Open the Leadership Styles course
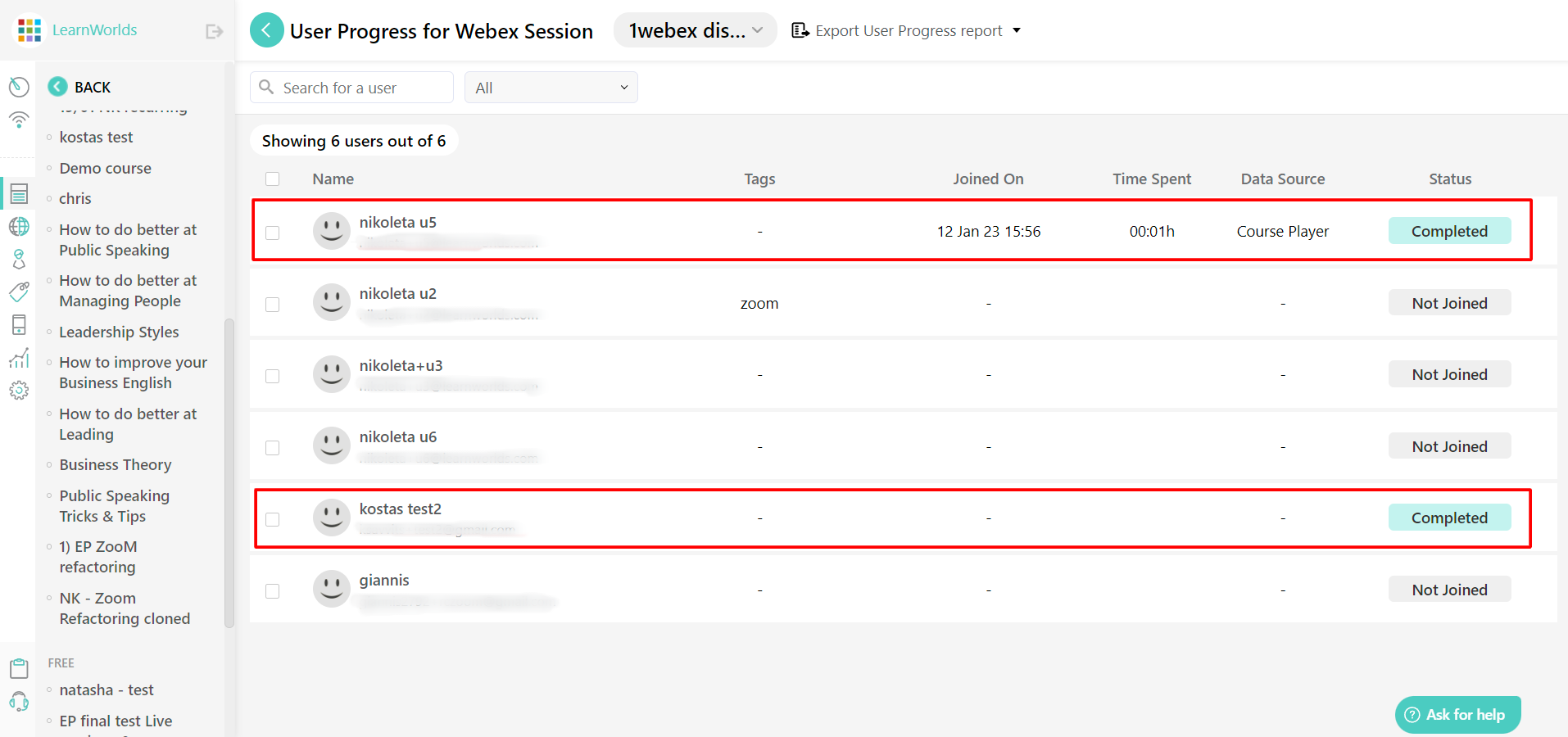 click(119, 332)
